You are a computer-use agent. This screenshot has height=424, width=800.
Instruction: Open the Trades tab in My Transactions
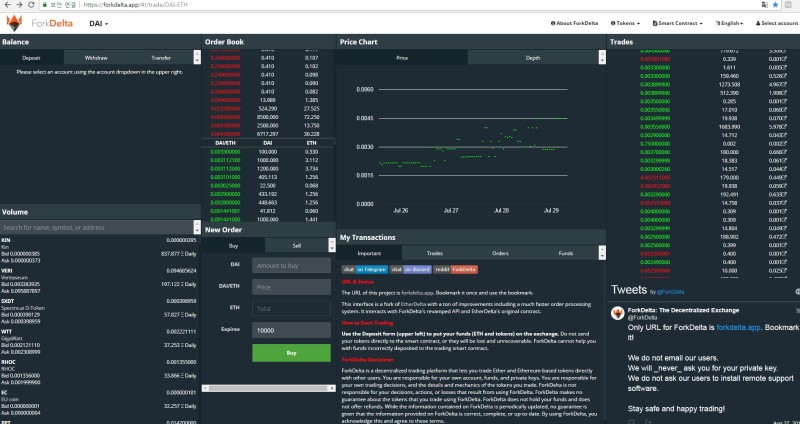coord(435,253)
